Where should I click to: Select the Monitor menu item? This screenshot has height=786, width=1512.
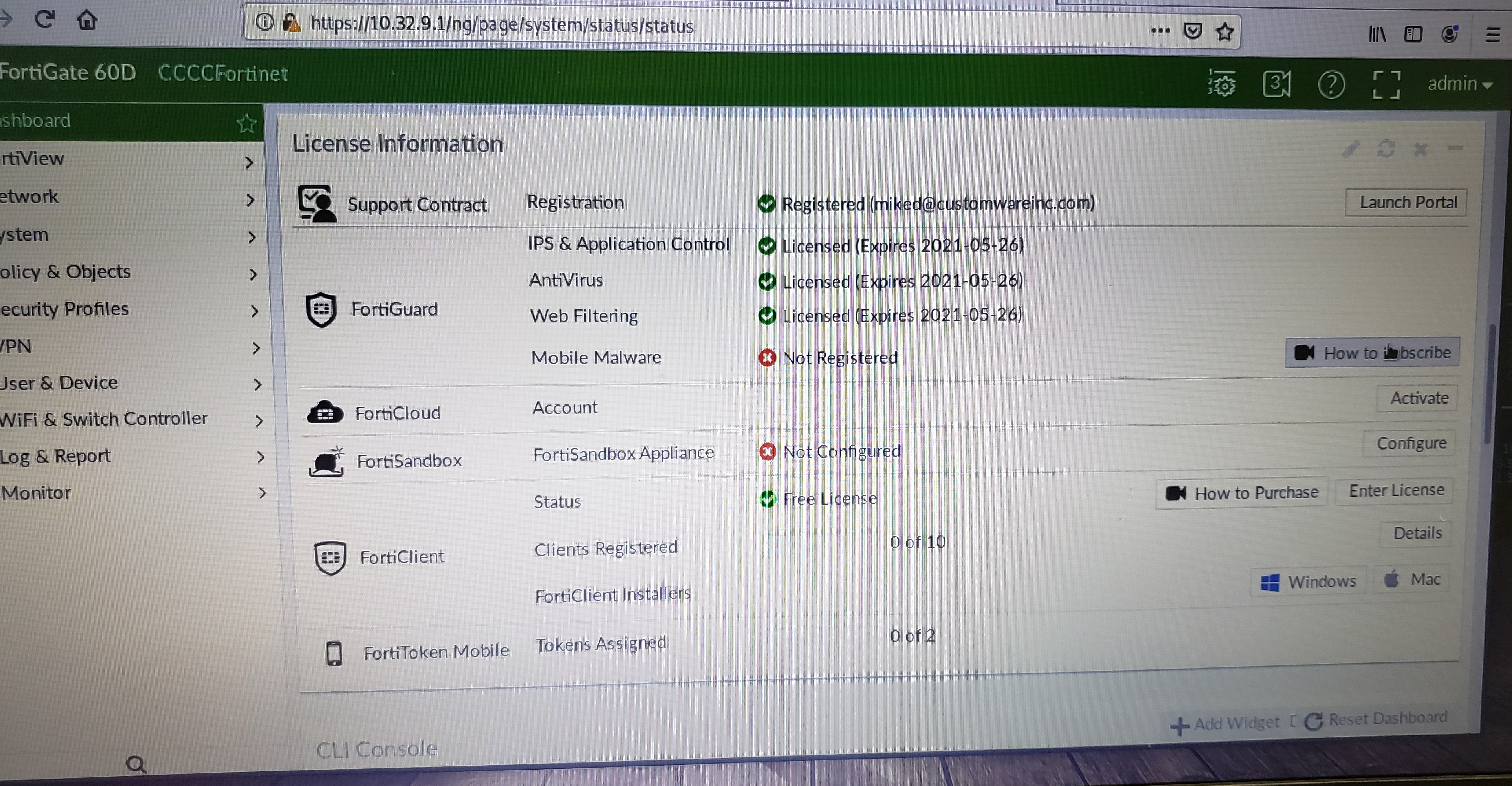pos(37,493)
